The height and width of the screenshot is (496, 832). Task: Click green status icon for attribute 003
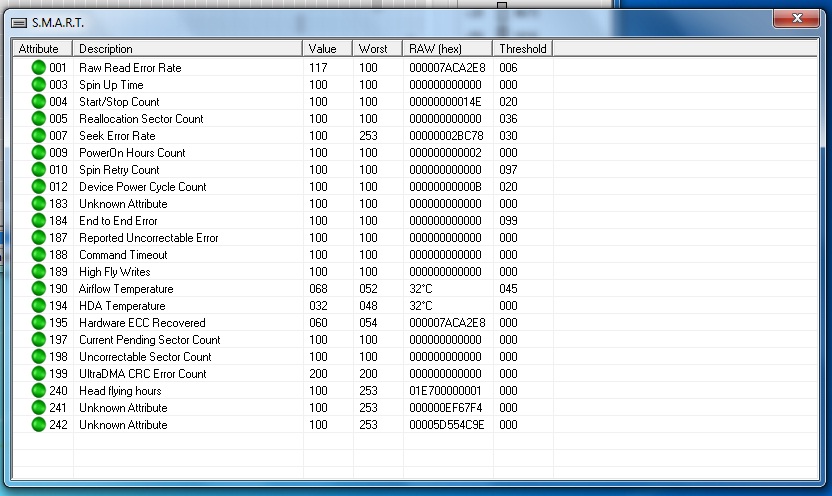coord(39,84)
